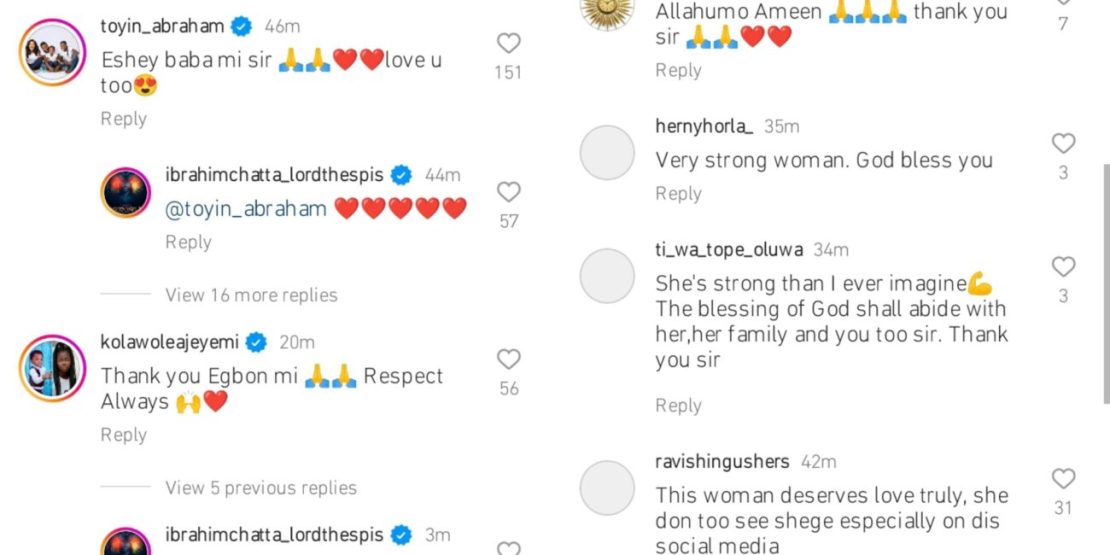Open ibrahimchatta_lordthespis username at 44m
The width and height of the screenshot is (1110, 555).
point(275,175)
